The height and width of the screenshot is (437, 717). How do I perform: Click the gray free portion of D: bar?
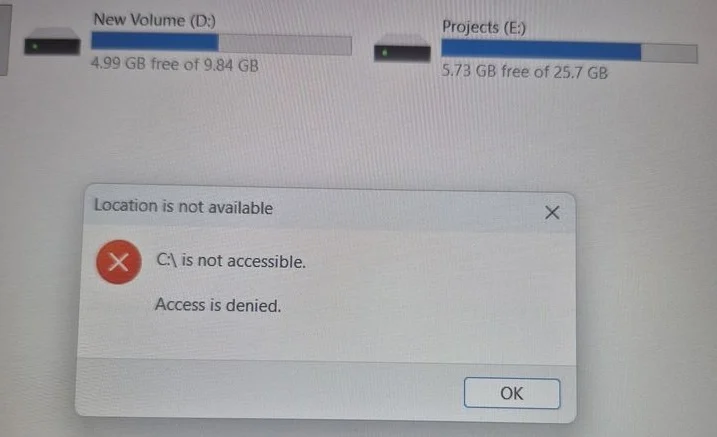285,45
